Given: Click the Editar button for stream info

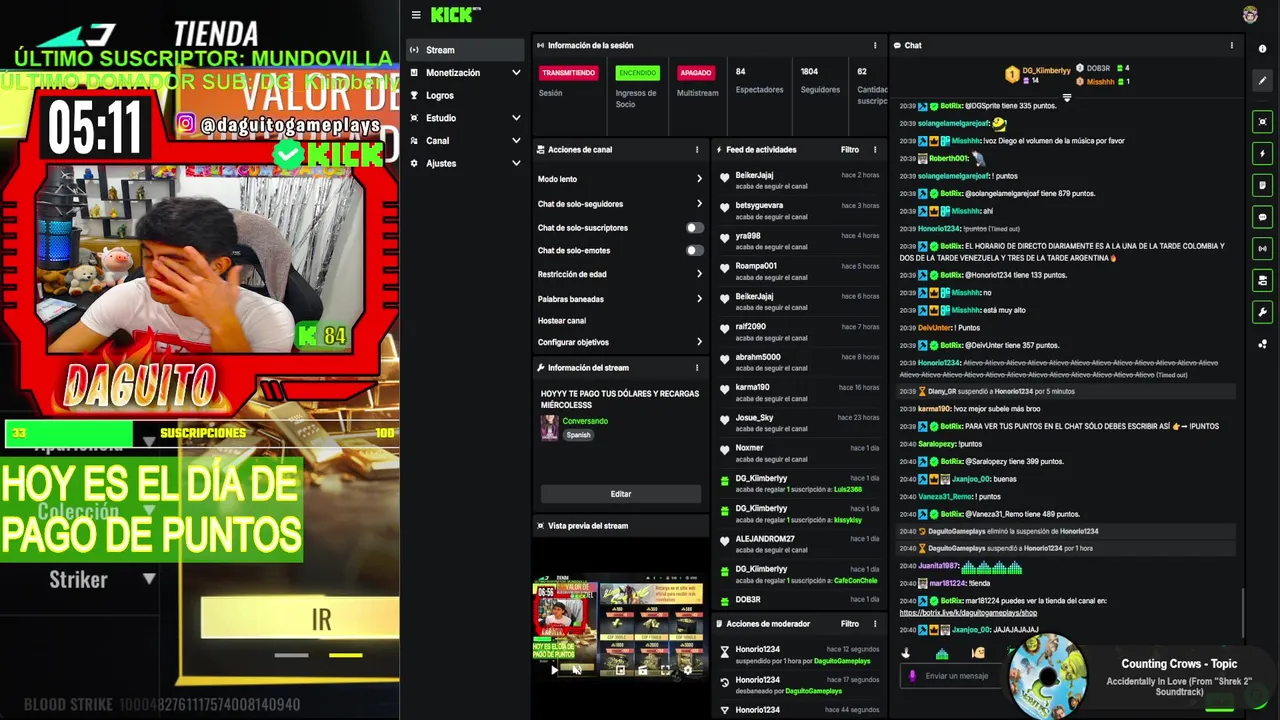Looking at the screenshot, I should 621,494.
